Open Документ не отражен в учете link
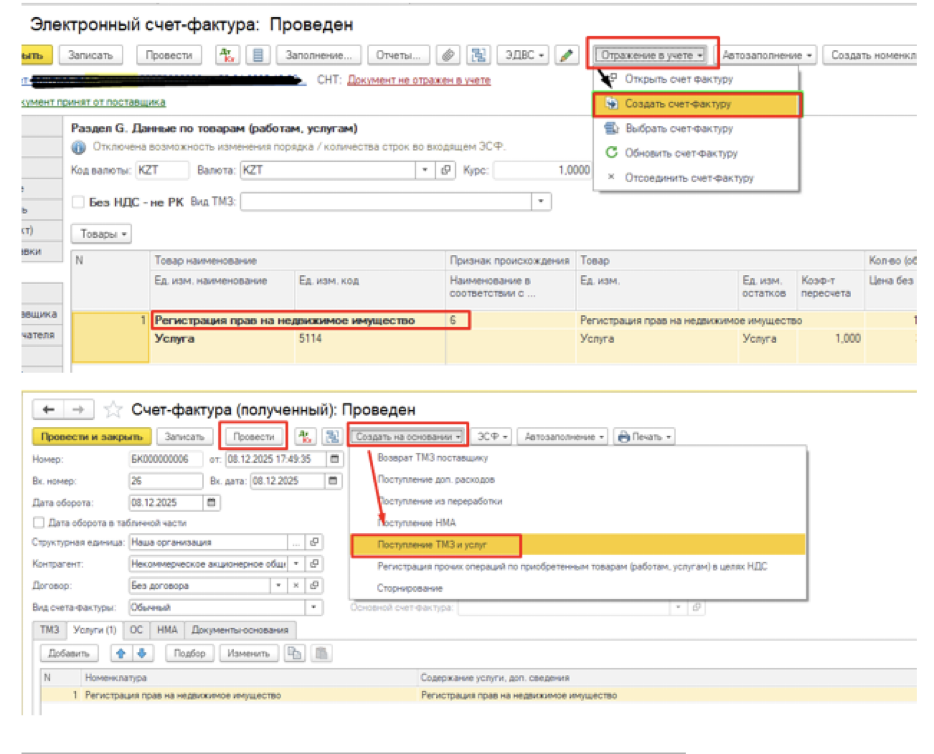 coord(418,79)
